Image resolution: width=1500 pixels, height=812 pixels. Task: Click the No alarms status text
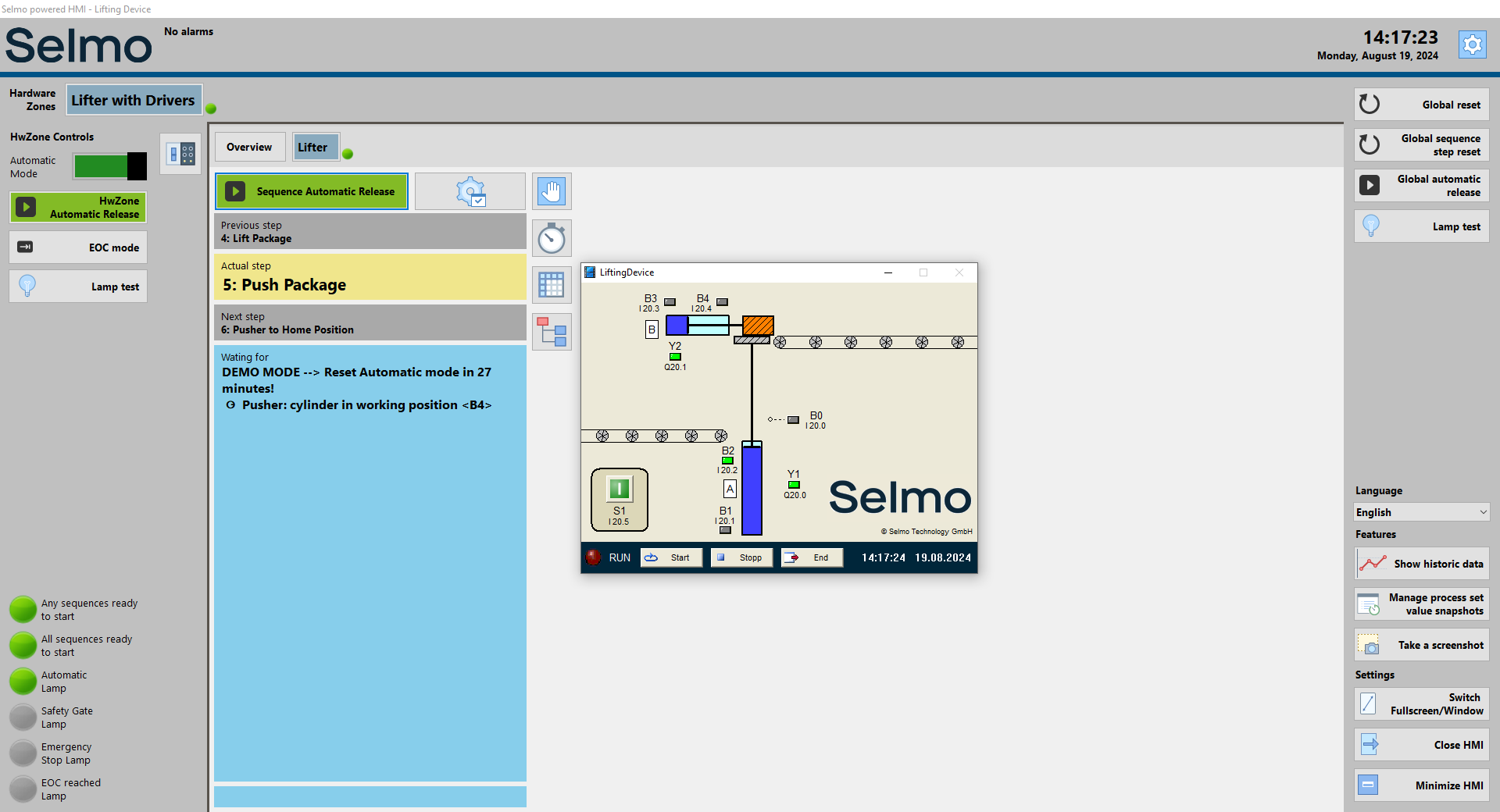pos(188,31)
